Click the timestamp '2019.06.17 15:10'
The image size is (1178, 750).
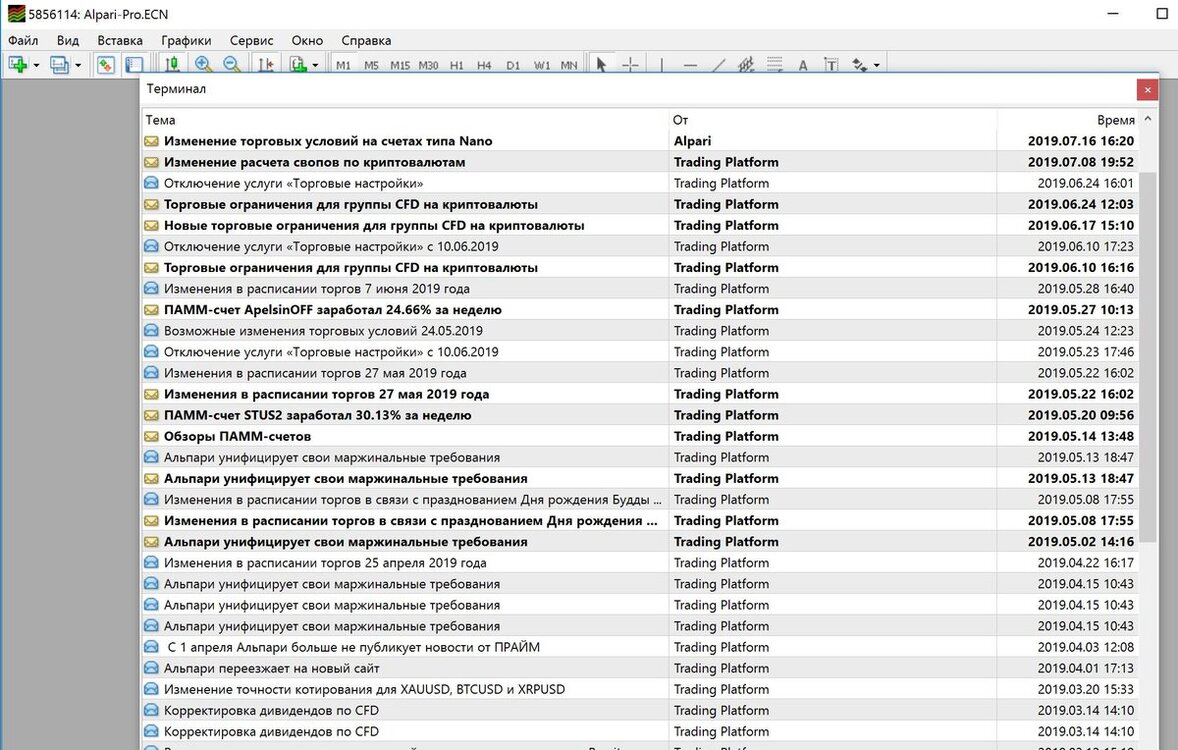click(1081, 225)
